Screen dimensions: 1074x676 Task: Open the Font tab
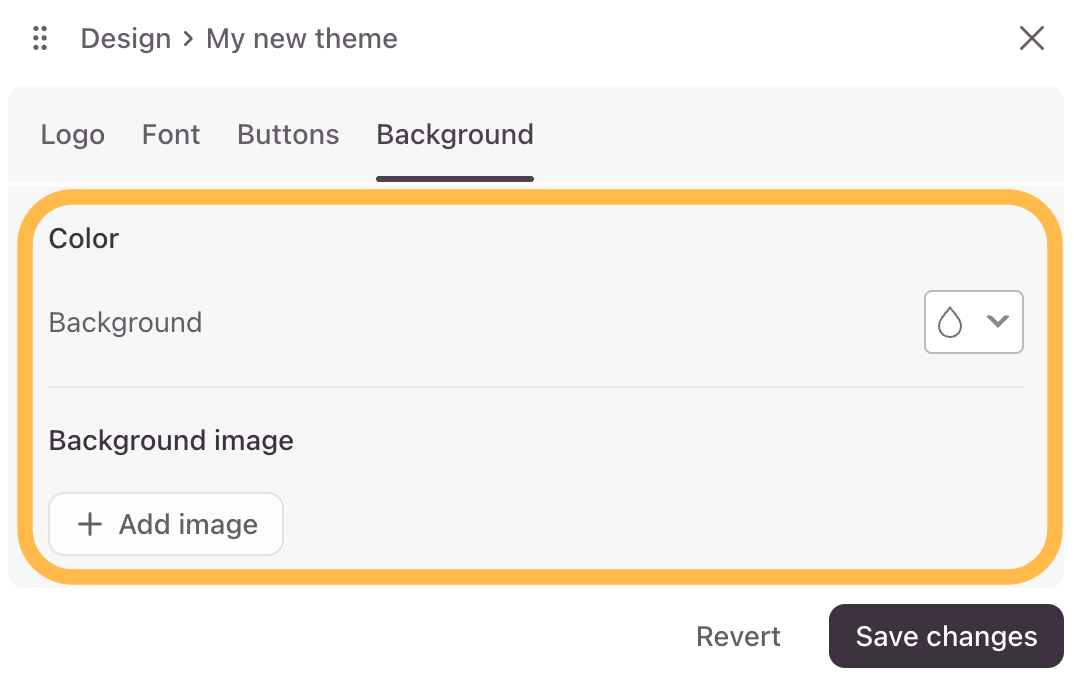171,134
